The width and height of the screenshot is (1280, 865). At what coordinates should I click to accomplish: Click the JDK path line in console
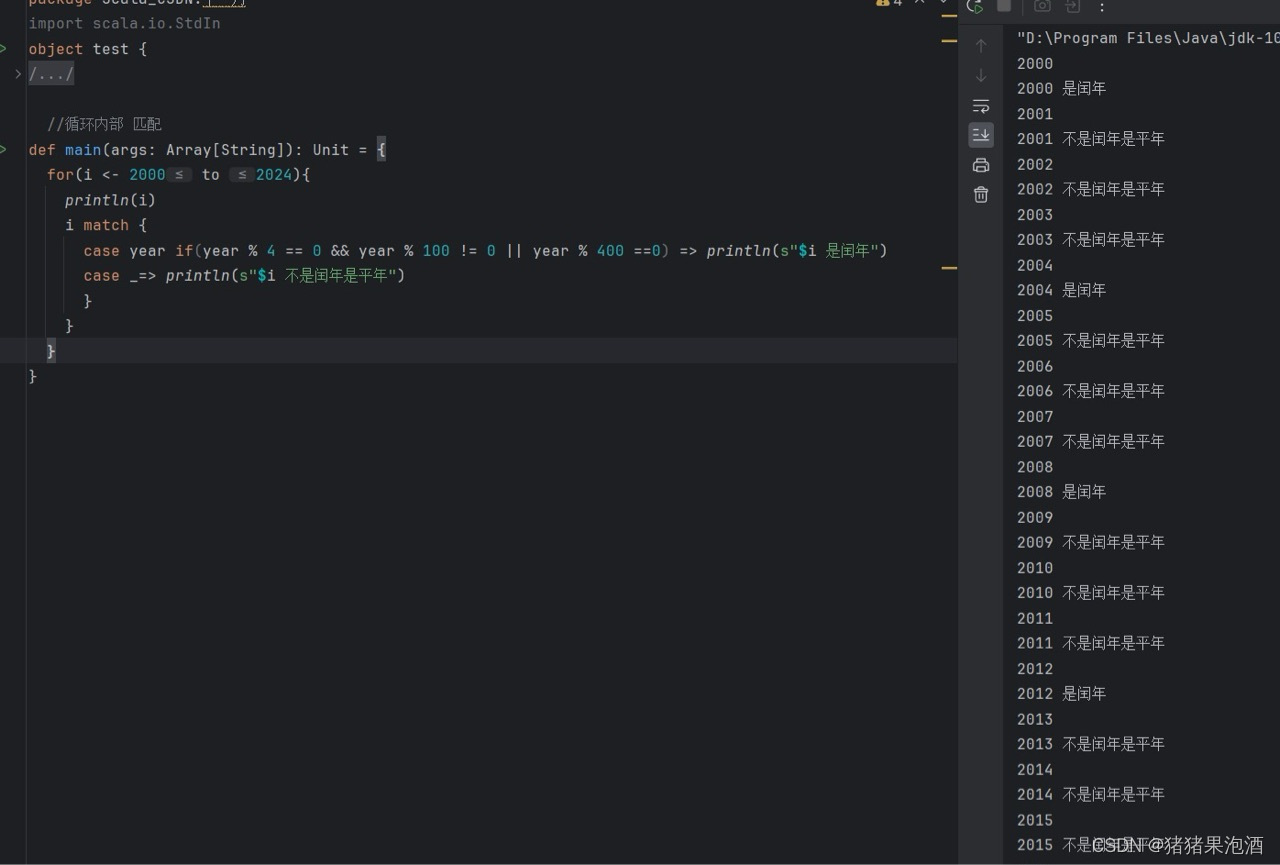click(x=1147, y=38)
